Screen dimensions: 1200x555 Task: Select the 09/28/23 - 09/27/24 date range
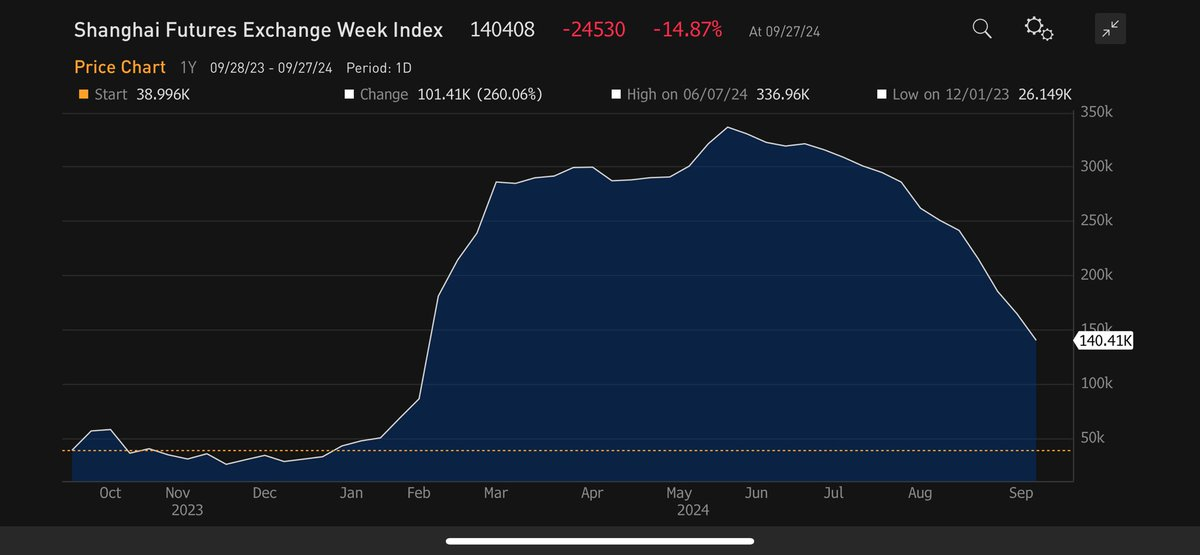[x=272, y=68]
